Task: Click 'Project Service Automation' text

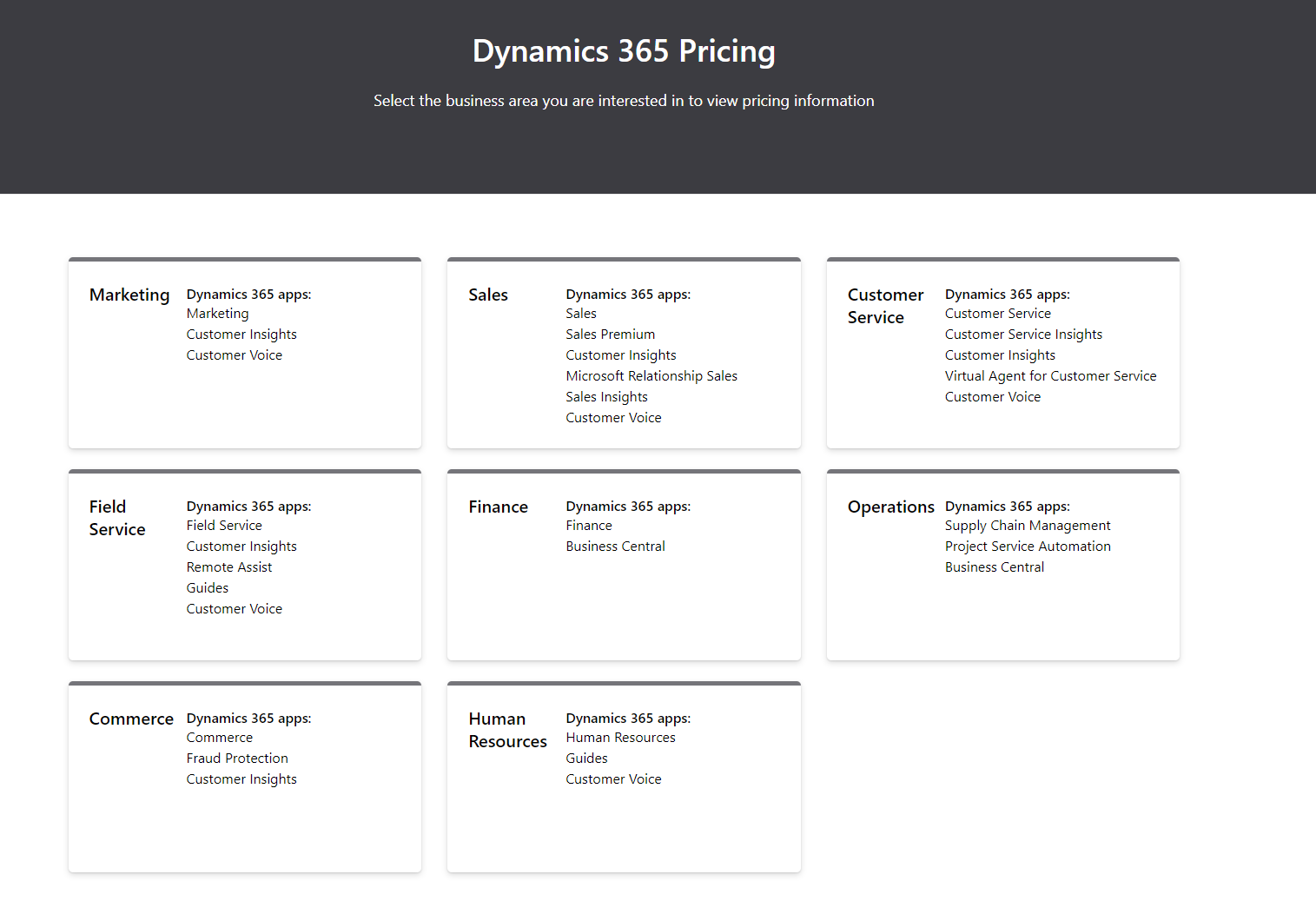Action: (1028, 547)
